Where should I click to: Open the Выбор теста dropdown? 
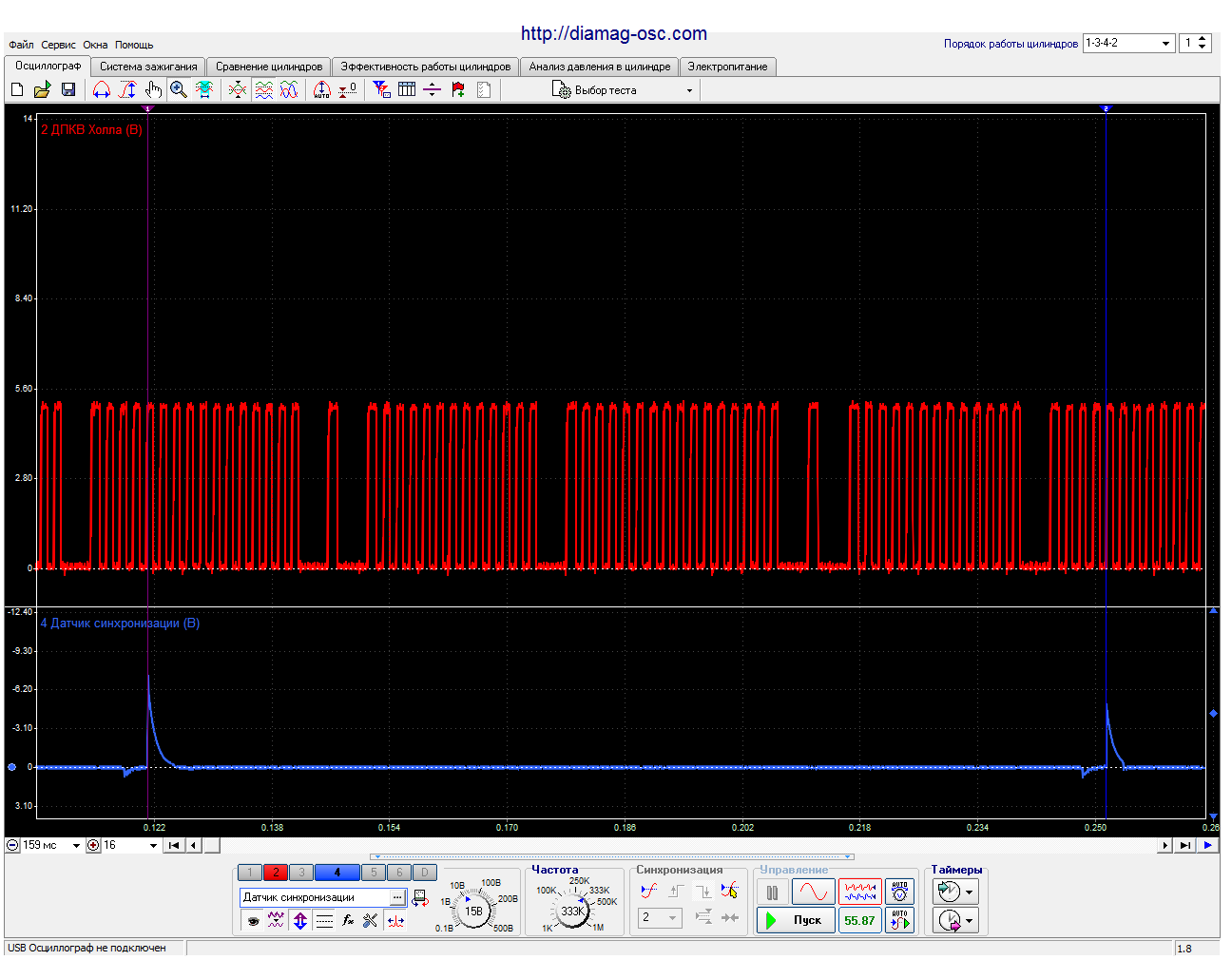624,90
